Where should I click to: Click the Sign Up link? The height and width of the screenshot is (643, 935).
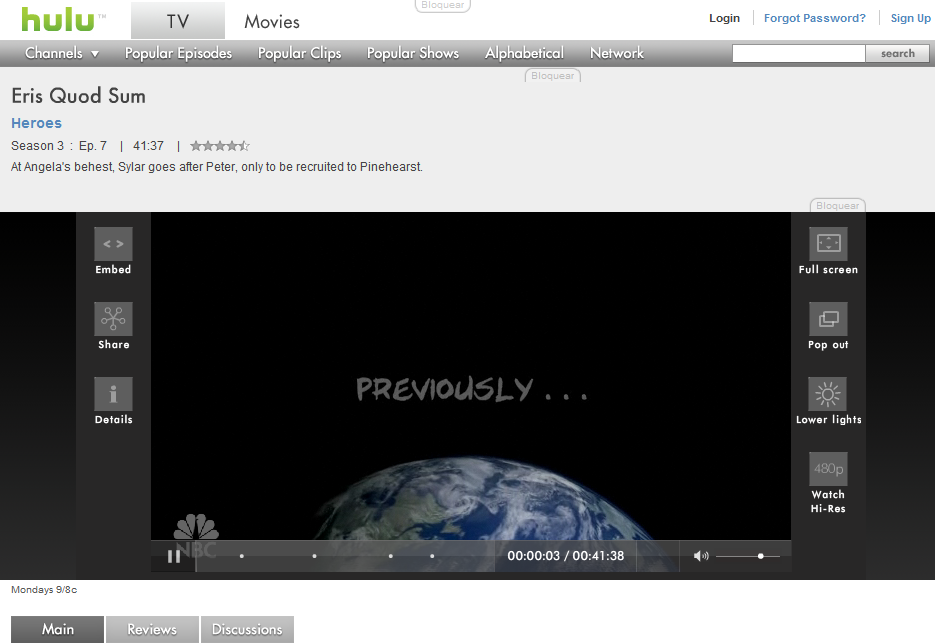point(911,18)
